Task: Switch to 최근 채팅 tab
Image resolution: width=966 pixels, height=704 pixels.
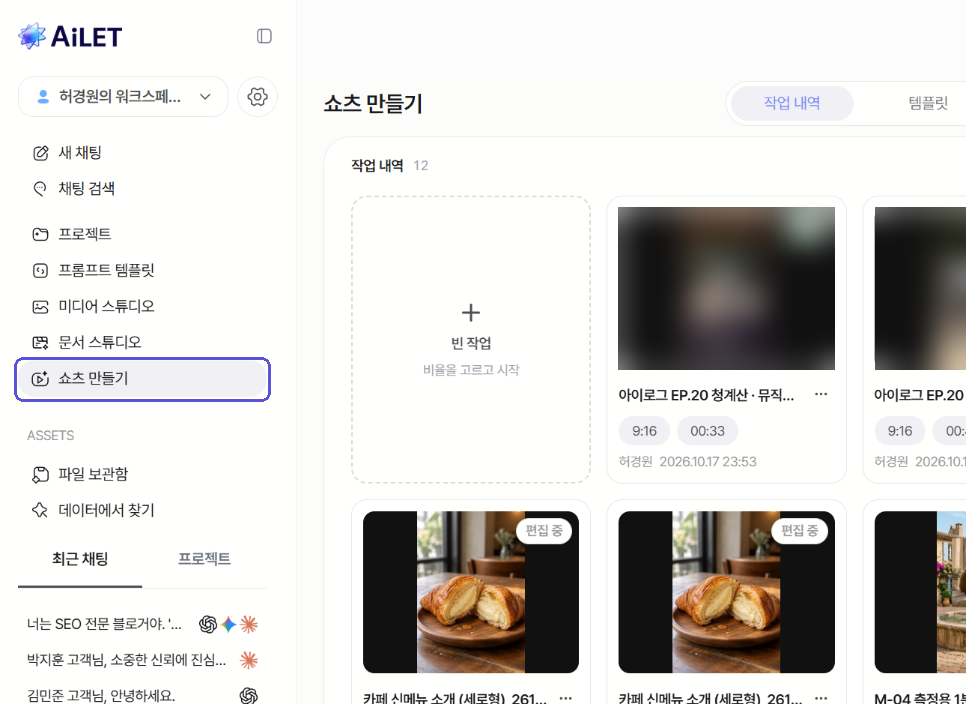Action: (x=80, y=559)
